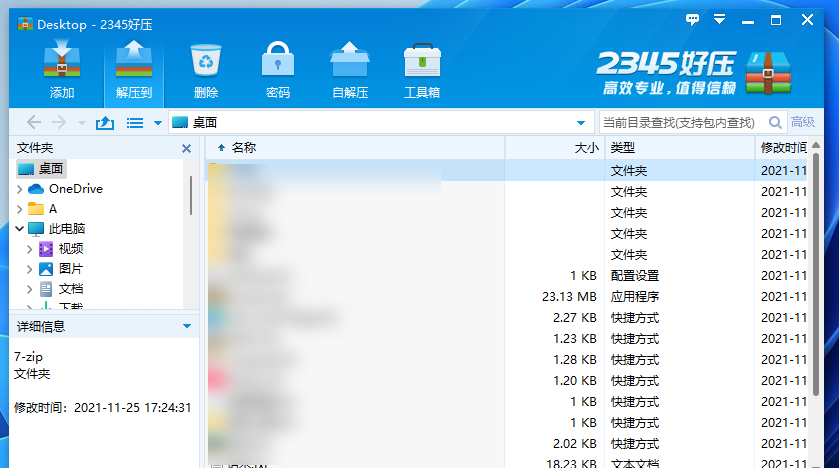The image size is (839, 468).
Task: Open the view mode dropdown arrow
Action: pyautogui.click(x=158, y=123)
